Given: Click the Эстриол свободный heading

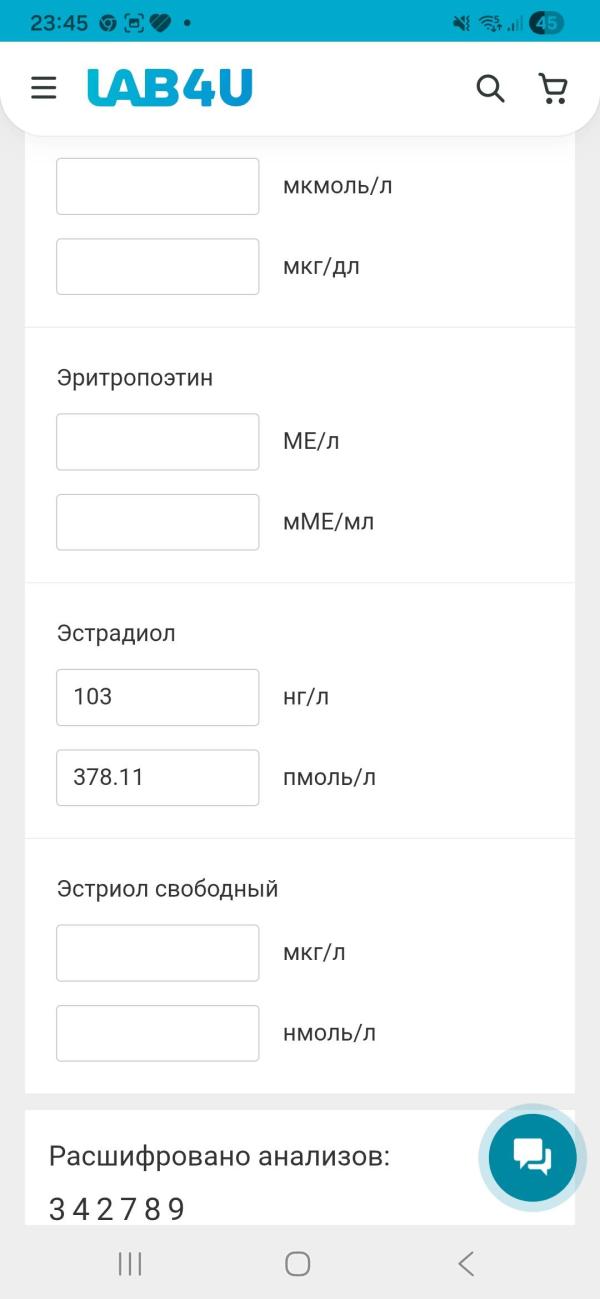Looking at the screenshot, I should pyautogui.click(x=168, y=887).
